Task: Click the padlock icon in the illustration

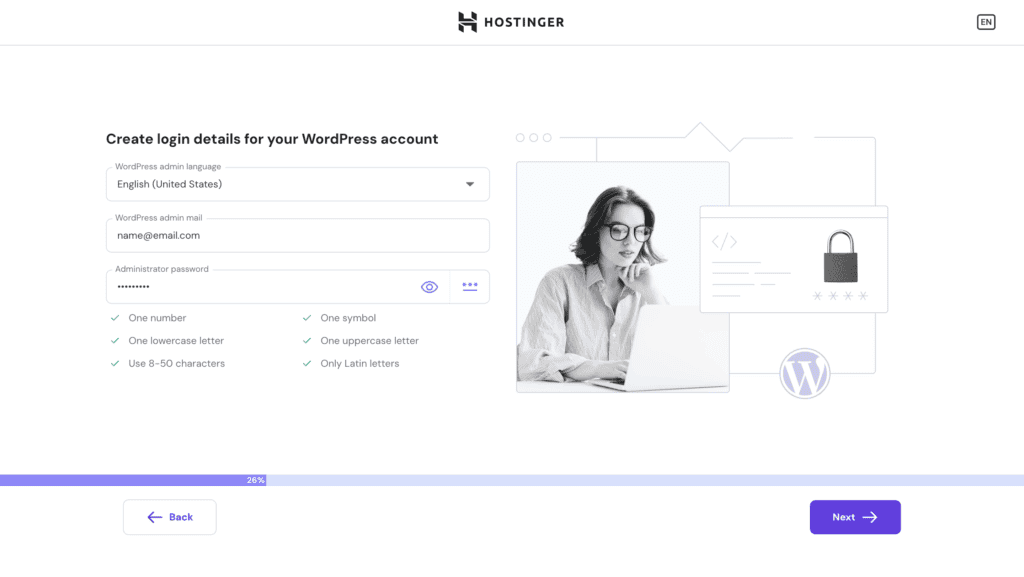Action: (x=840, y=256)
